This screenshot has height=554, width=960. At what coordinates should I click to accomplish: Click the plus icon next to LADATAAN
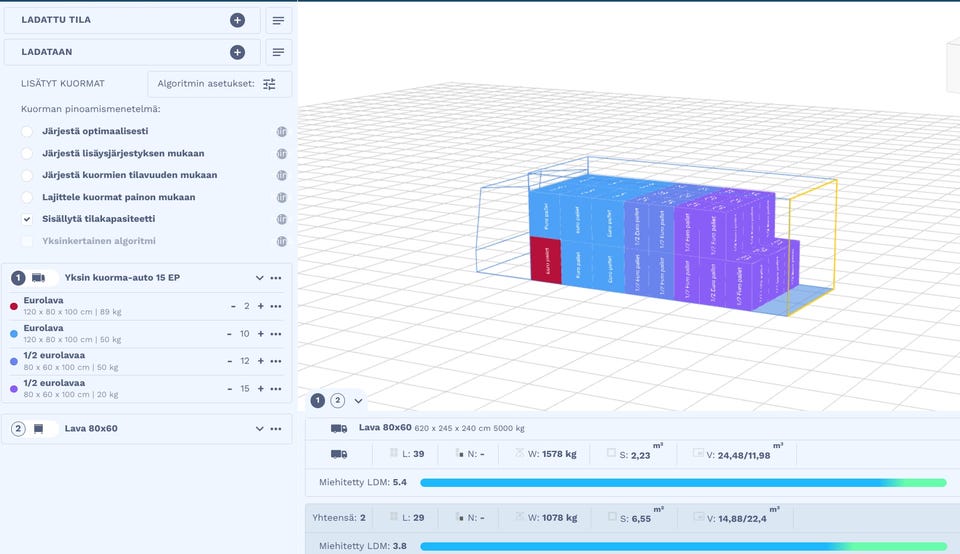coord(237,52)
